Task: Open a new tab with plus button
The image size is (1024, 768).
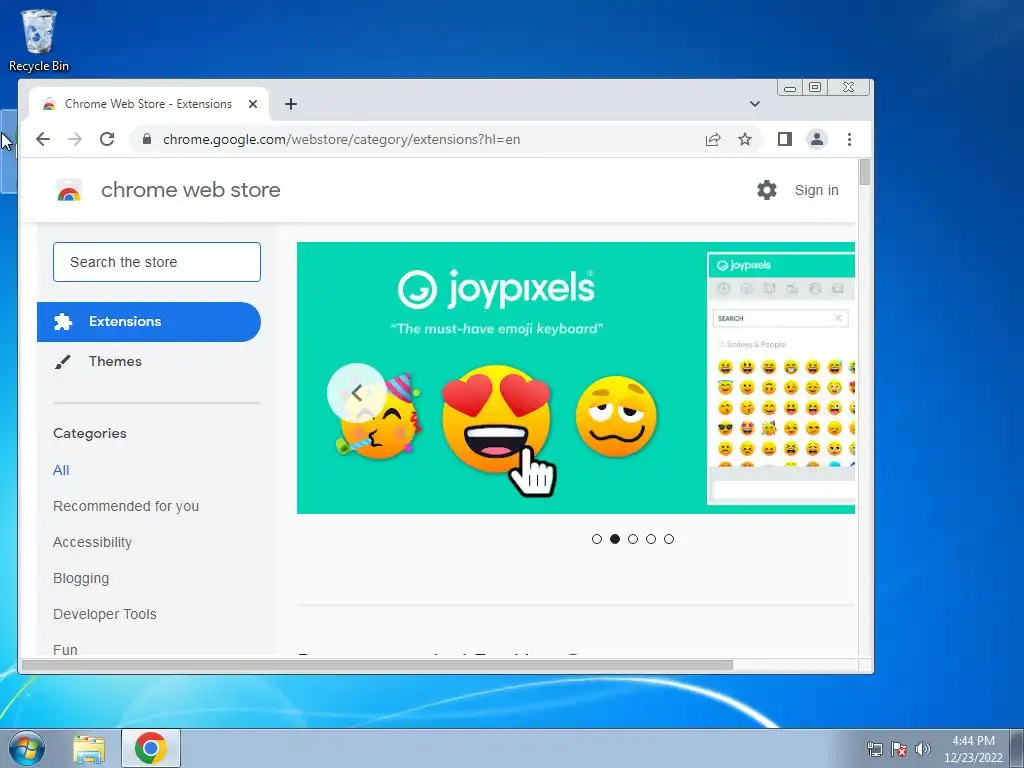Action: 291,104
